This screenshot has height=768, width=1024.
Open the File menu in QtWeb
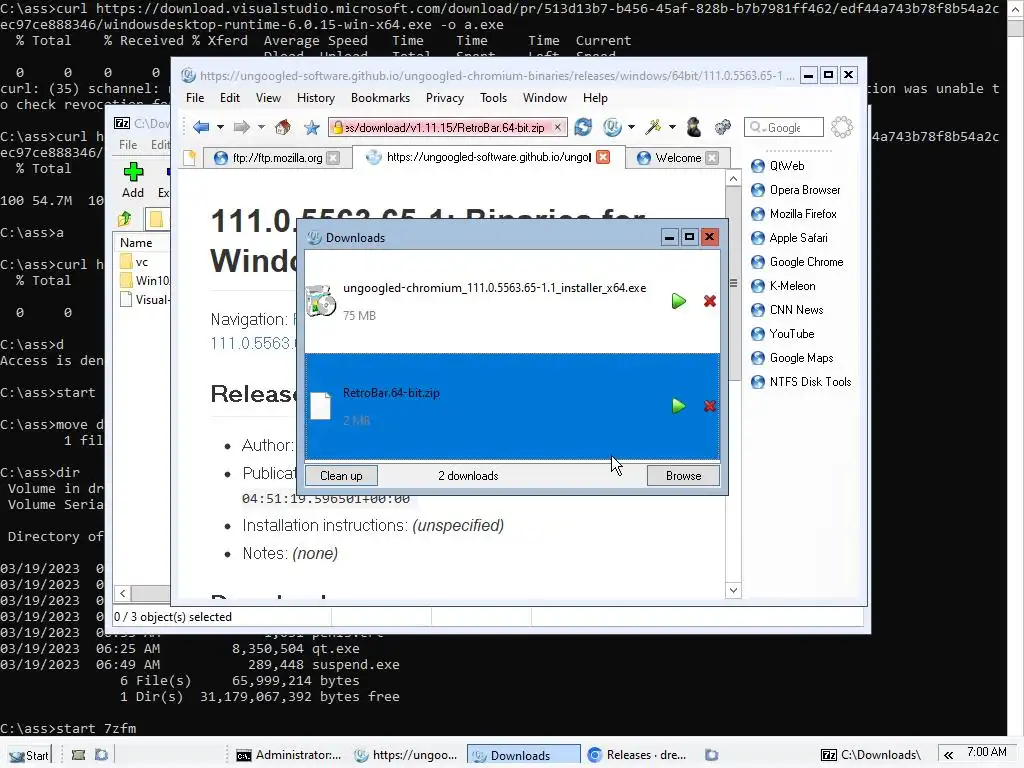195,98
